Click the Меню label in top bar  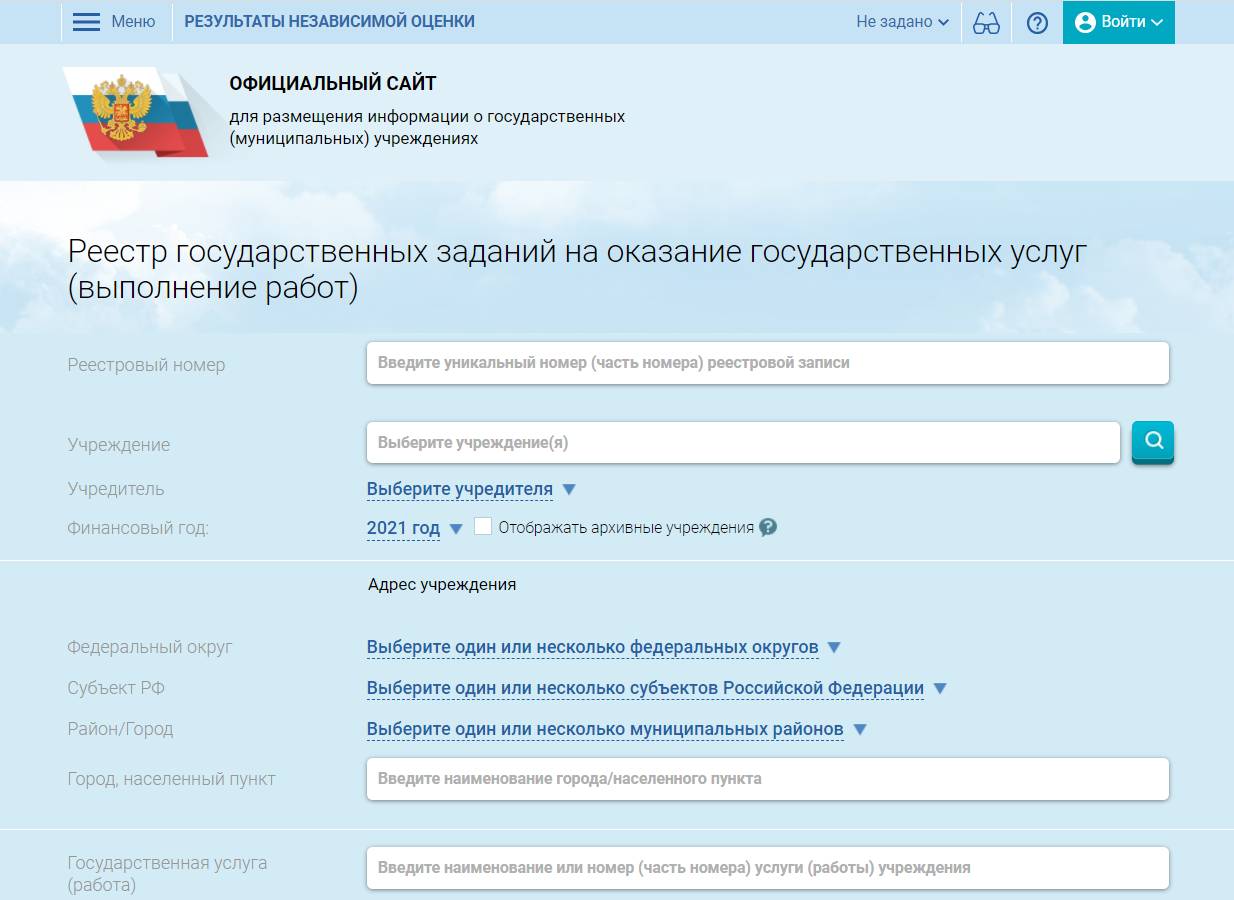tap(133, 22)
